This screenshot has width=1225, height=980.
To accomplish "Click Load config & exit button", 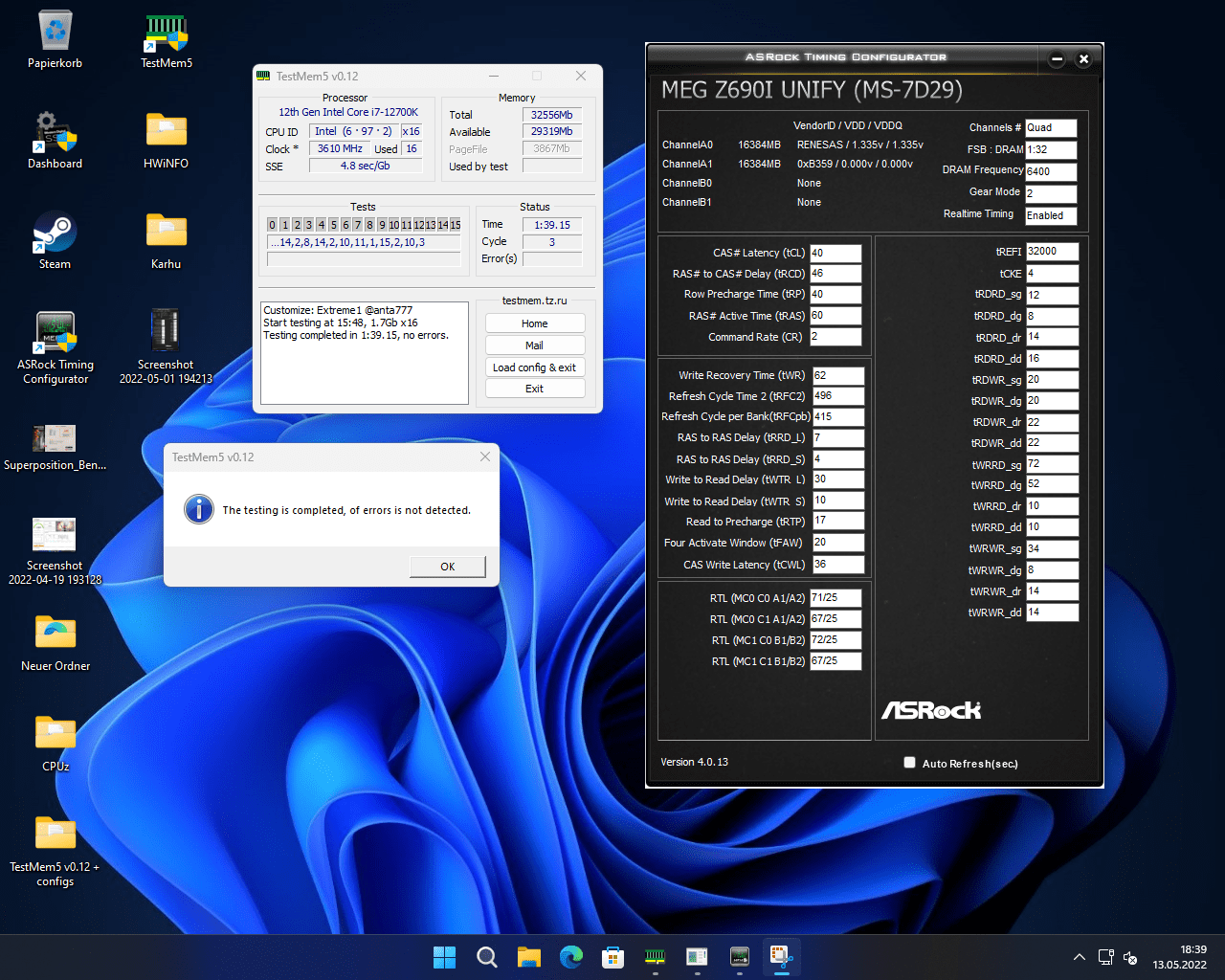I will click(x=535, y=367).
